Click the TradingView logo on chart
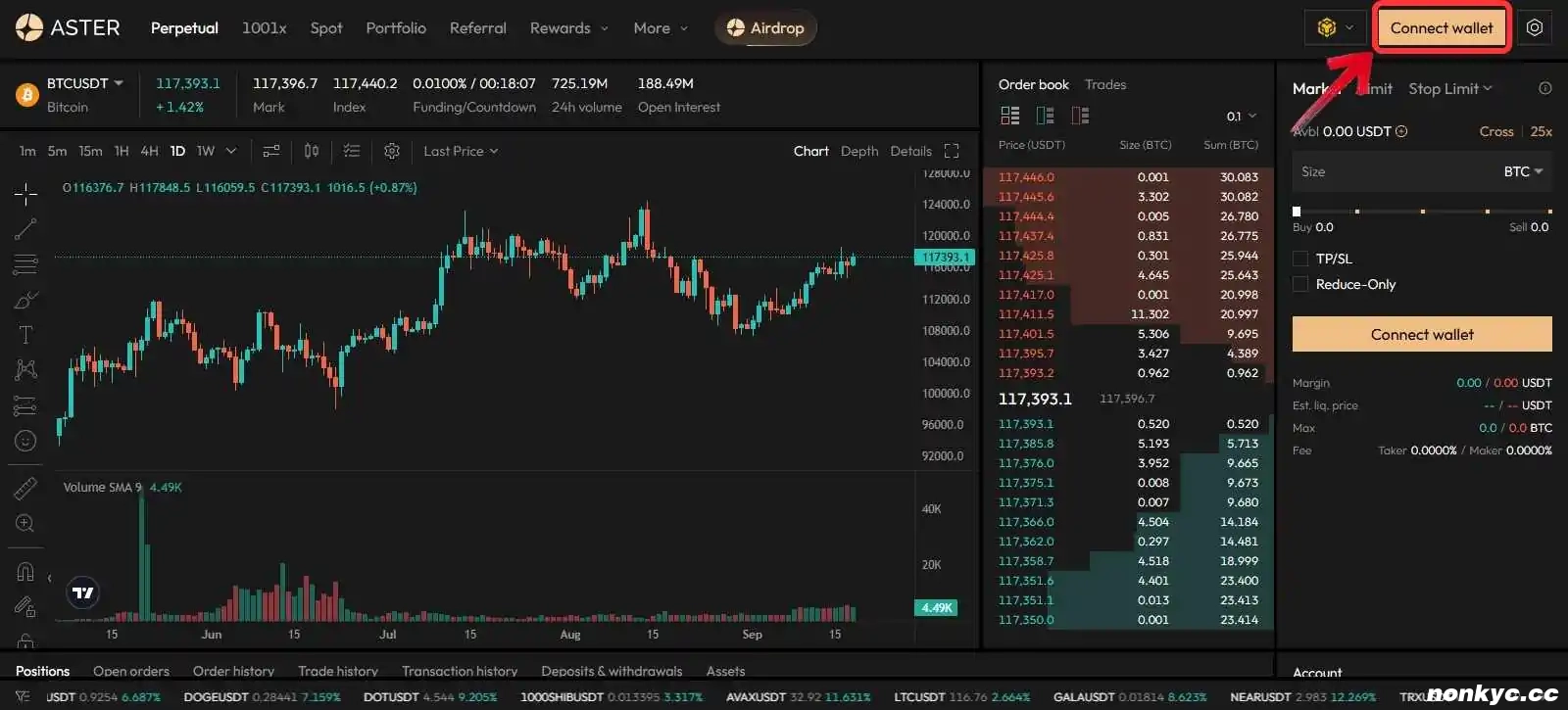 coord(83,592)
